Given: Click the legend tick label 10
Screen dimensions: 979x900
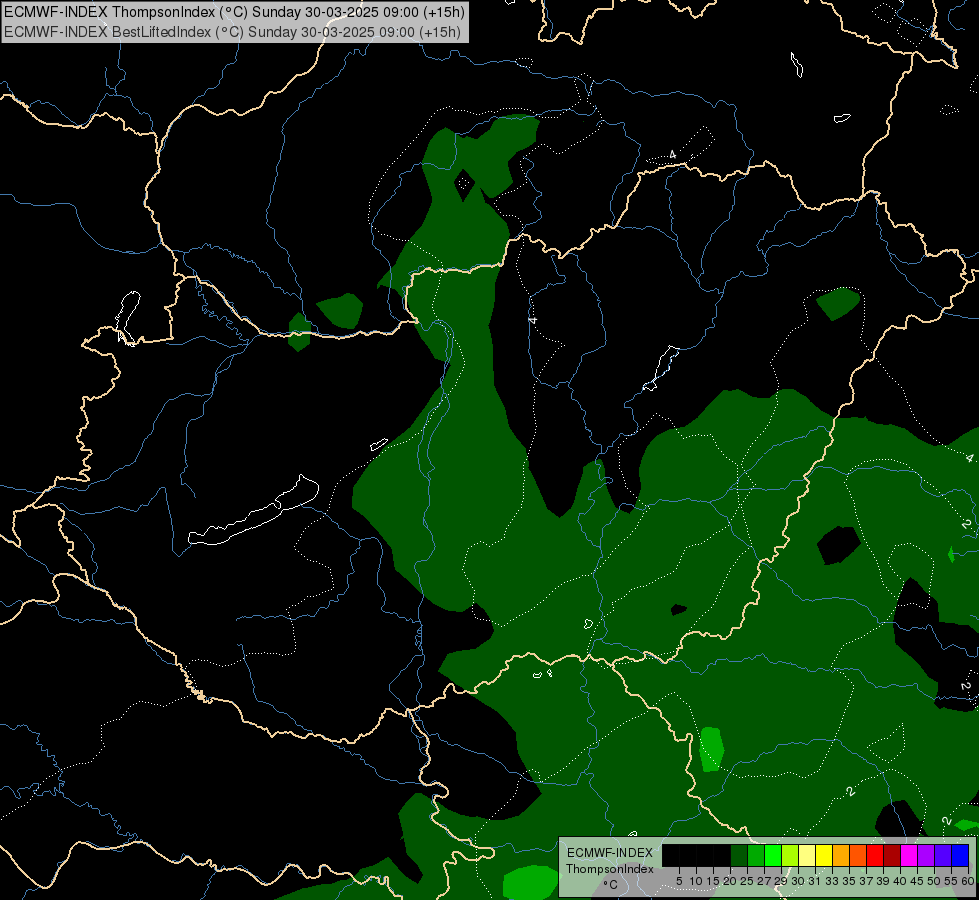Looking at the screenshot, I should [696, 881].
